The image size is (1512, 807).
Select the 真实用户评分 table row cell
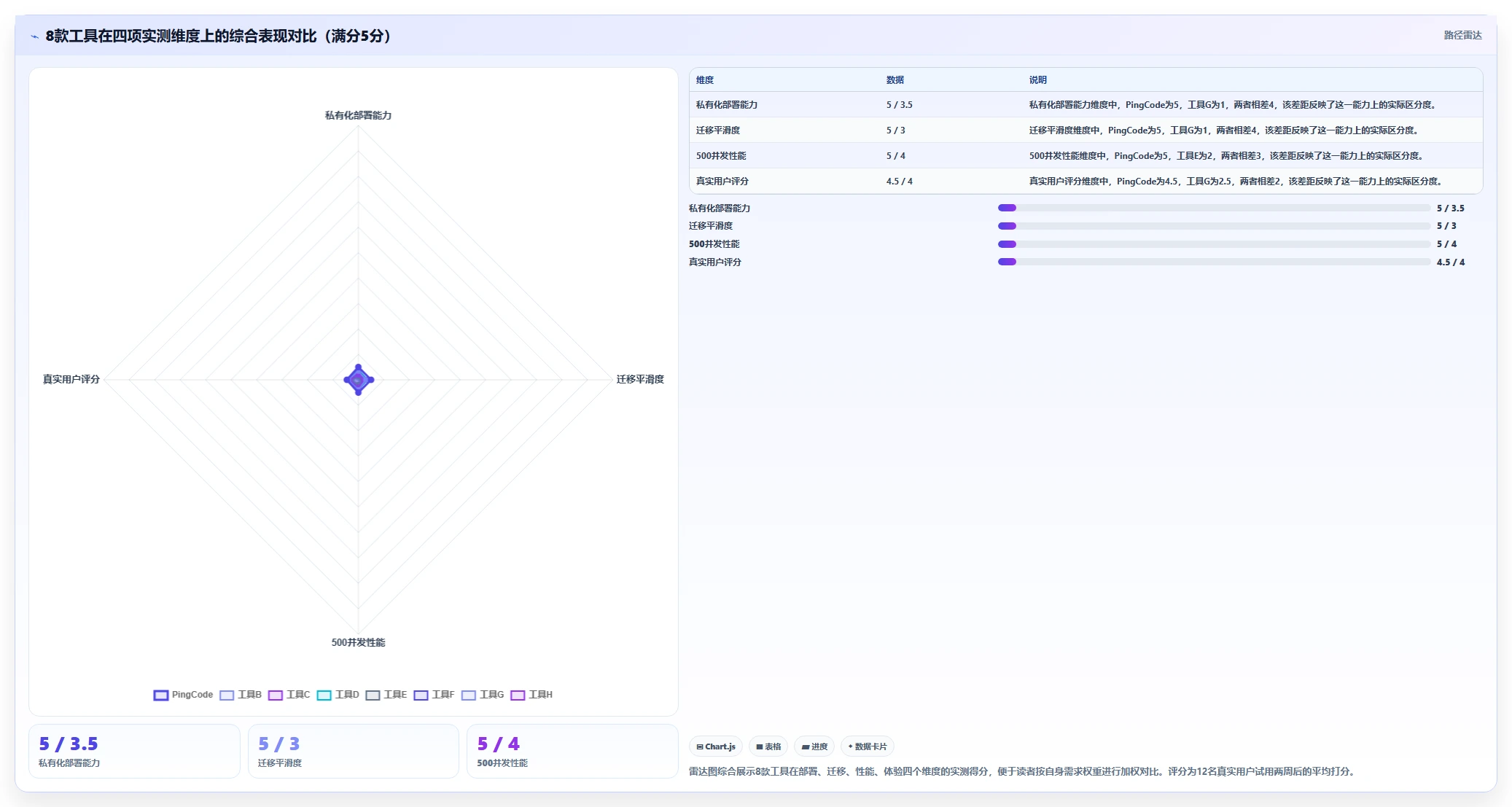(x=722, y=182)
